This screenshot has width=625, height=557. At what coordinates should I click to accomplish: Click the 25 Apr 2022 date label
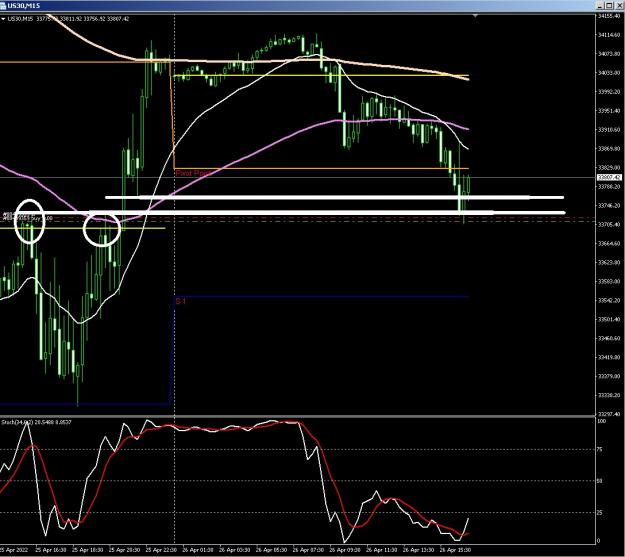(x=14, y=550)
